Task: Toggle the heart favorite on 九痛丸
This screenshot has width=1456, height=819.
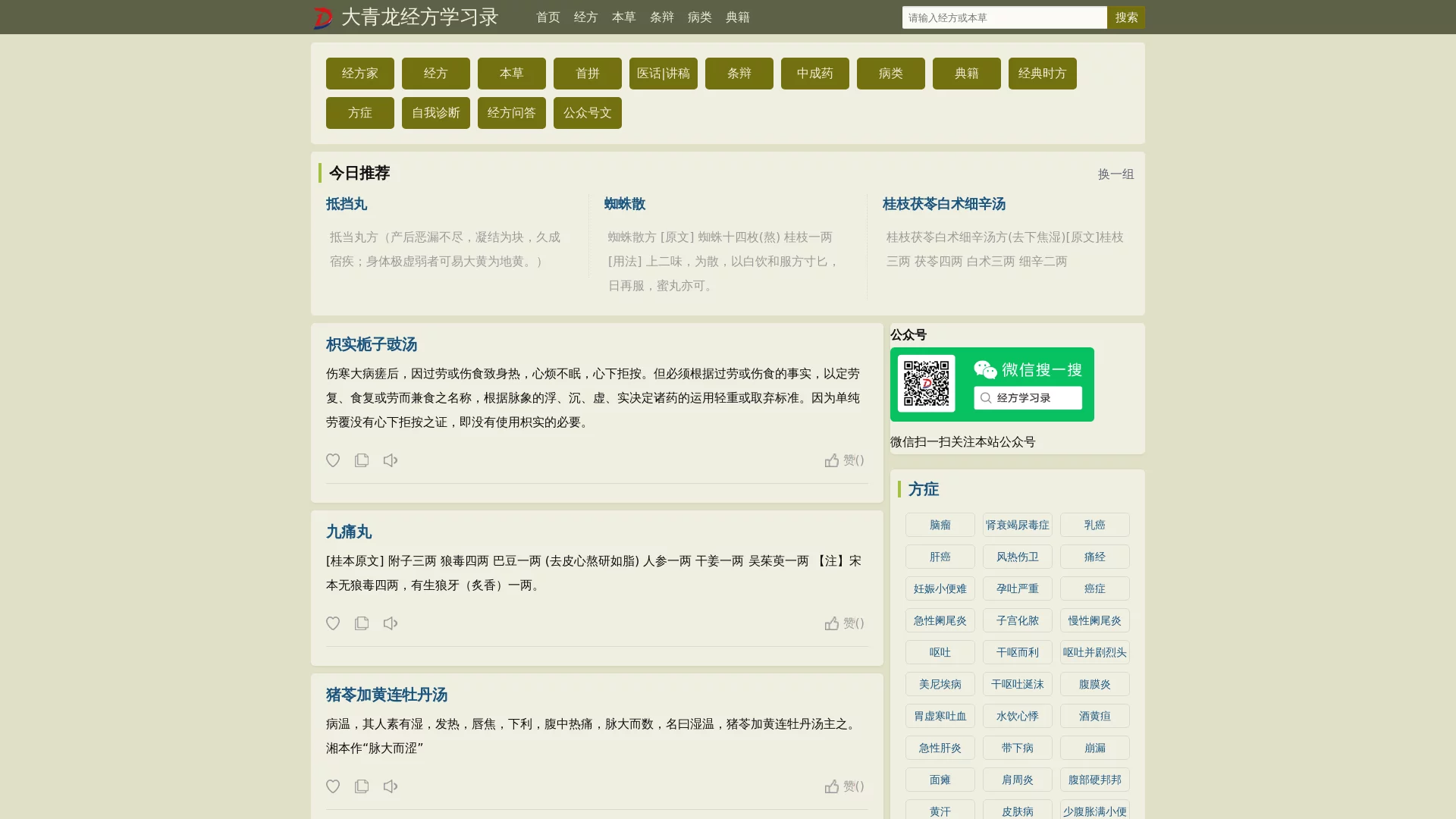Action: [332, 623]
